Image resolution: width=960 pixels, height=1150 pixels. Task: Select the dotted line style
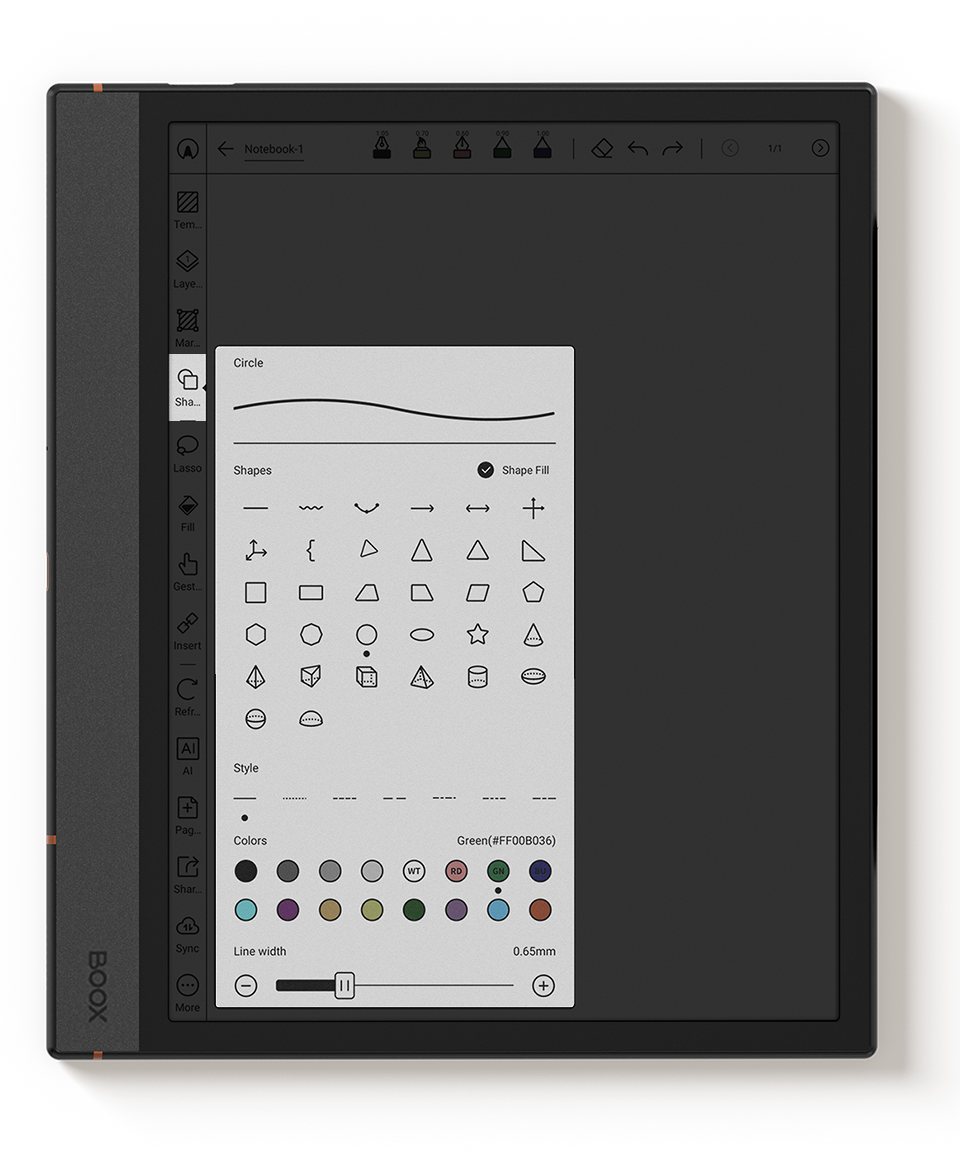pos(294,798)
